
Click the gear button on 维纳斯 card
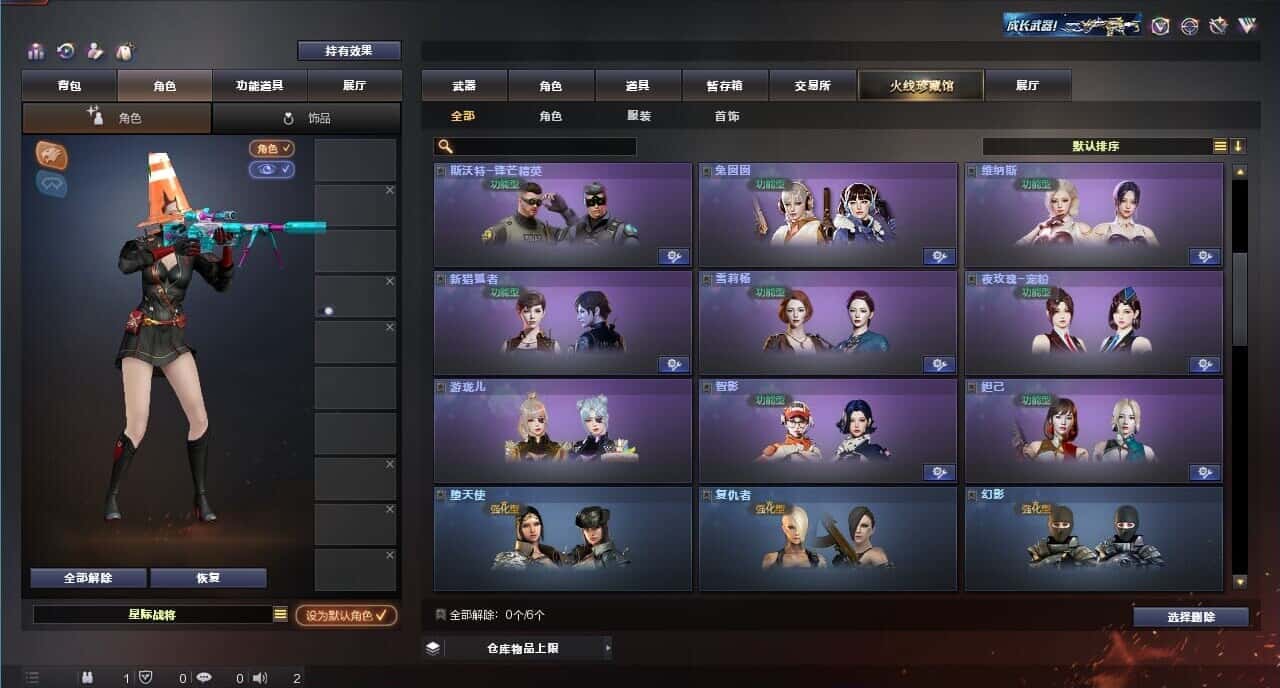pyautogui.click(x=1204, y=257)
